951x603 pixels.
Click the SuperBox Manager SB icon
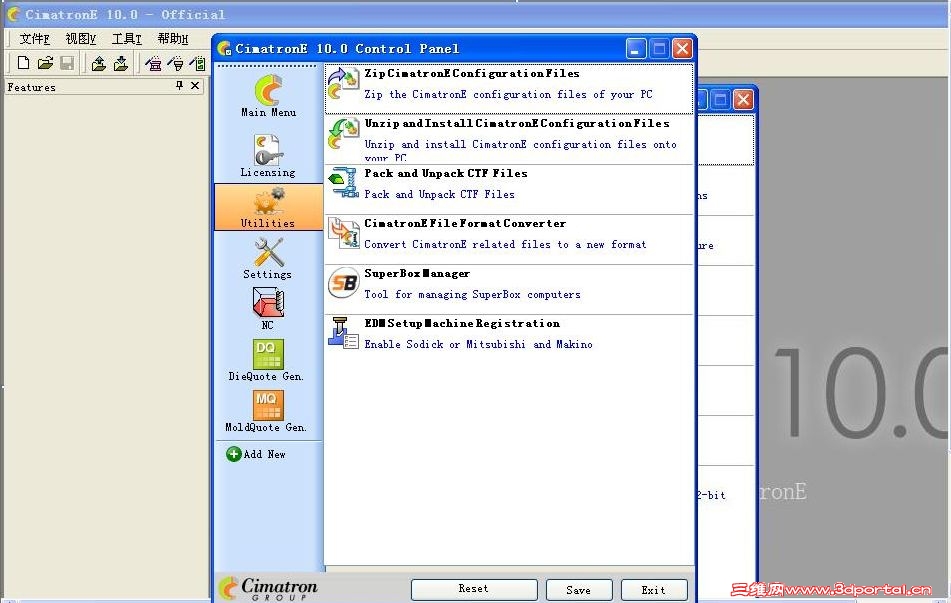pos(343,283)
